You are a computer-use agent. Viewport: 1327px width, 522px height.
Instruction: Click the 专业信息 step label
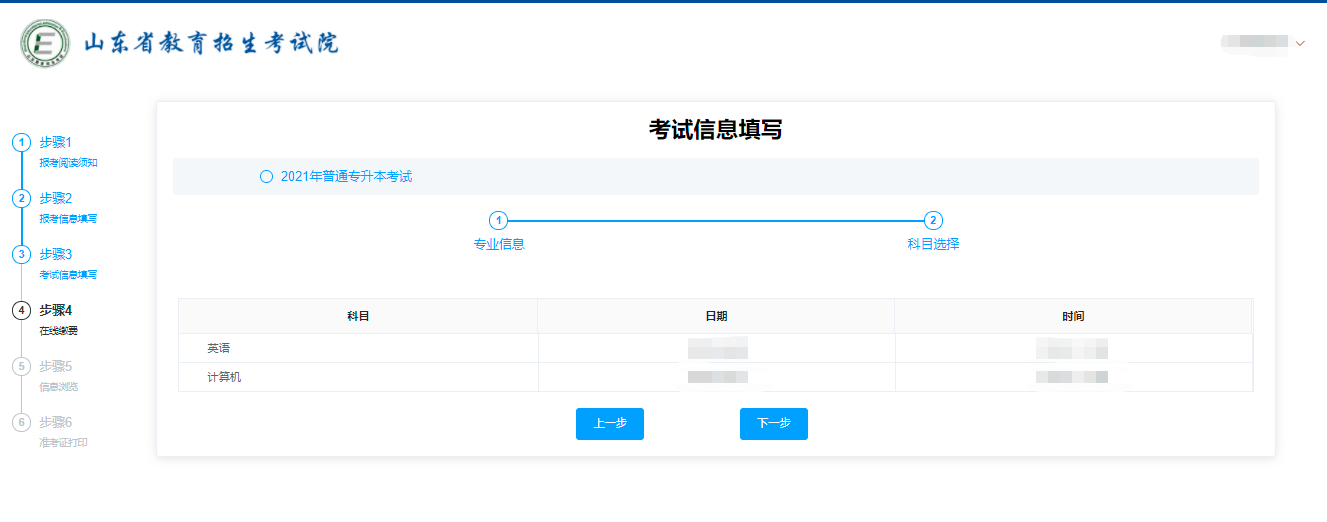click(x=499, y=244)
